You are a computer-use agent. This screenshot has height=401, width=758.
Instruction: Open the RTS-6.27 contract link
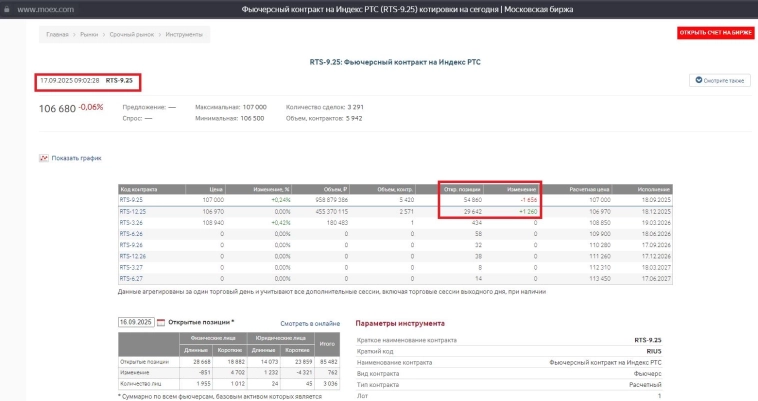click(131, 278)
